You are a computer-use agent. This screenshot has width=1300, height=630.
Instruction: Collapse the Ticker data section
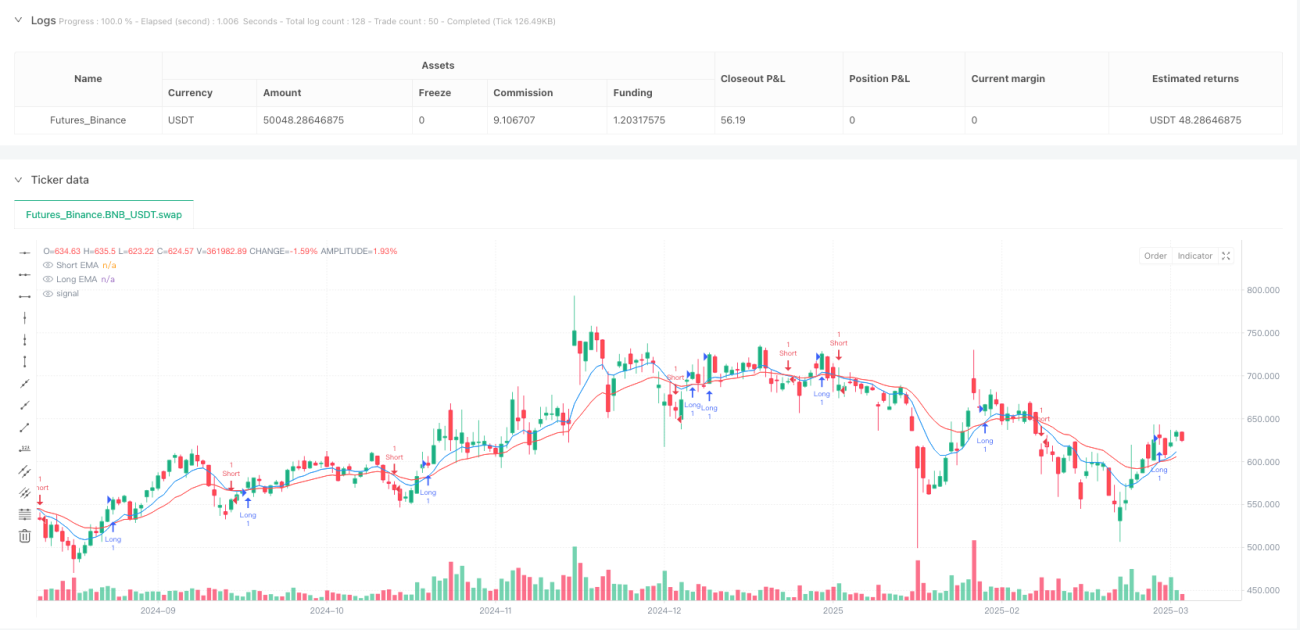pyautogui.click(x=18, y=180)
